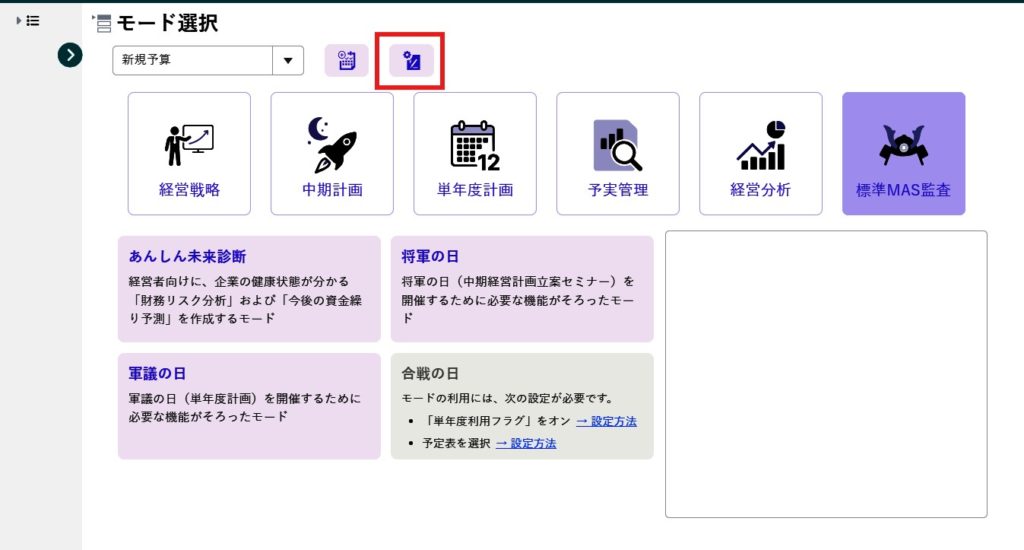Click the menu icon beside モード選択 title

[x=101, y=23]
